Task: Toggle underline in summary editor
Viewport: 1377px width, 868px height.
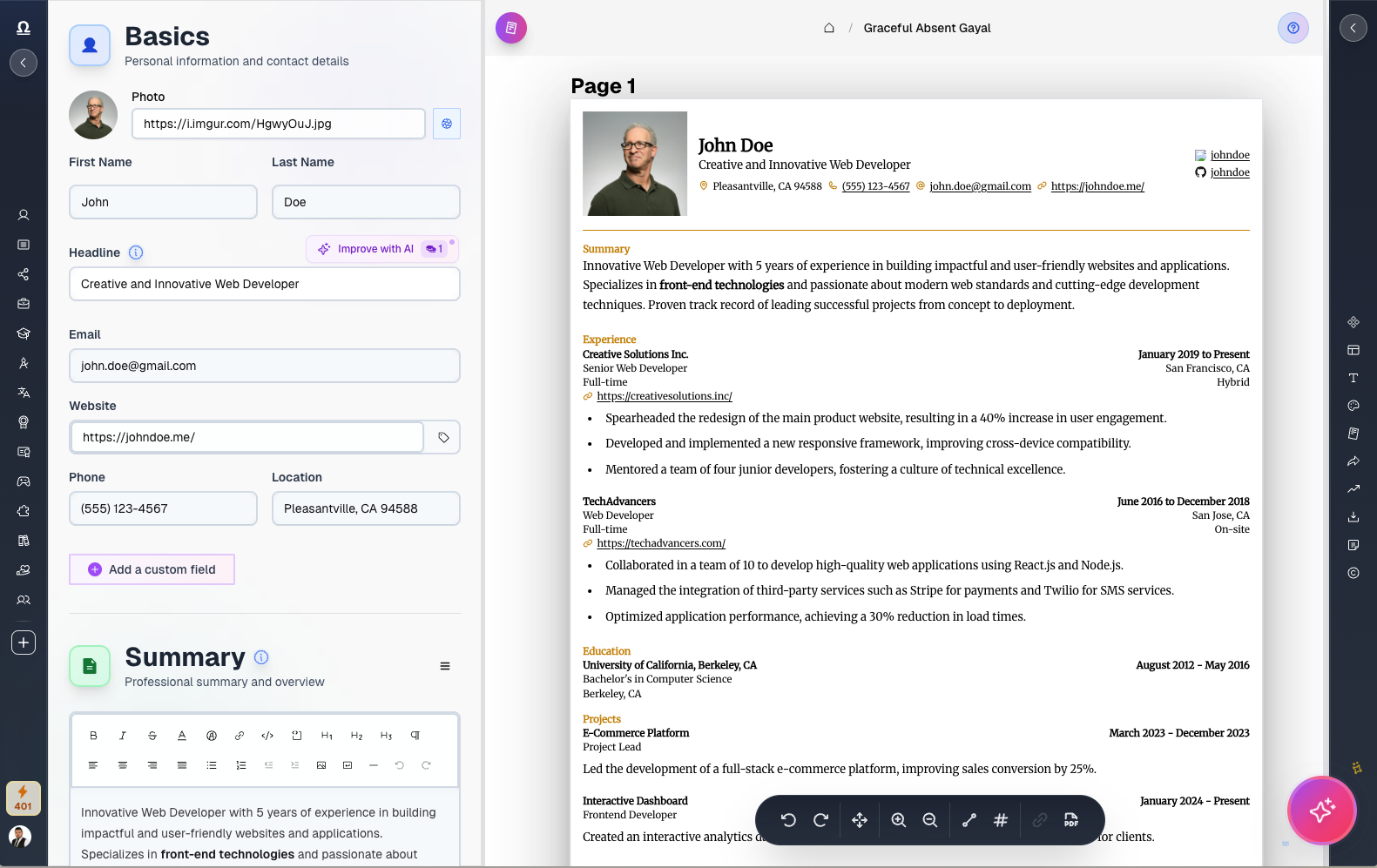Action: [x=182, y=736]
